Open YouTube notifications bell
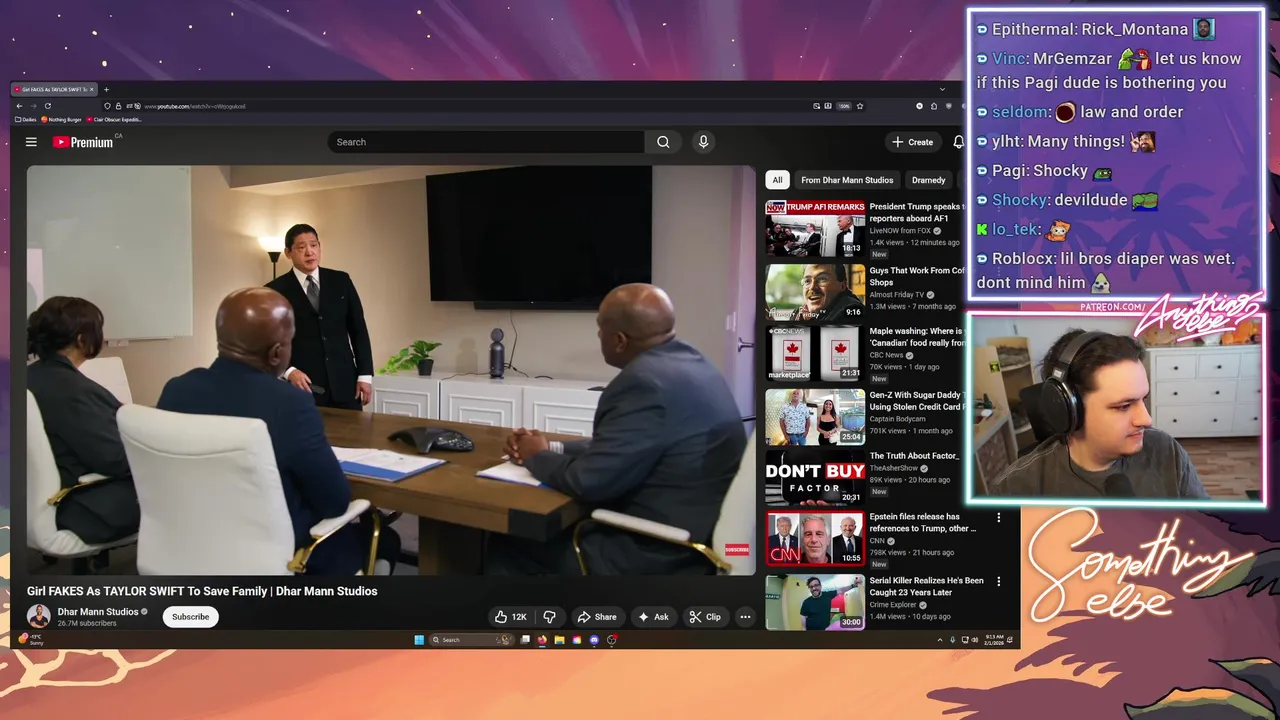Image resolution: width=1280 pixels, height=720 pixels. 958,142
